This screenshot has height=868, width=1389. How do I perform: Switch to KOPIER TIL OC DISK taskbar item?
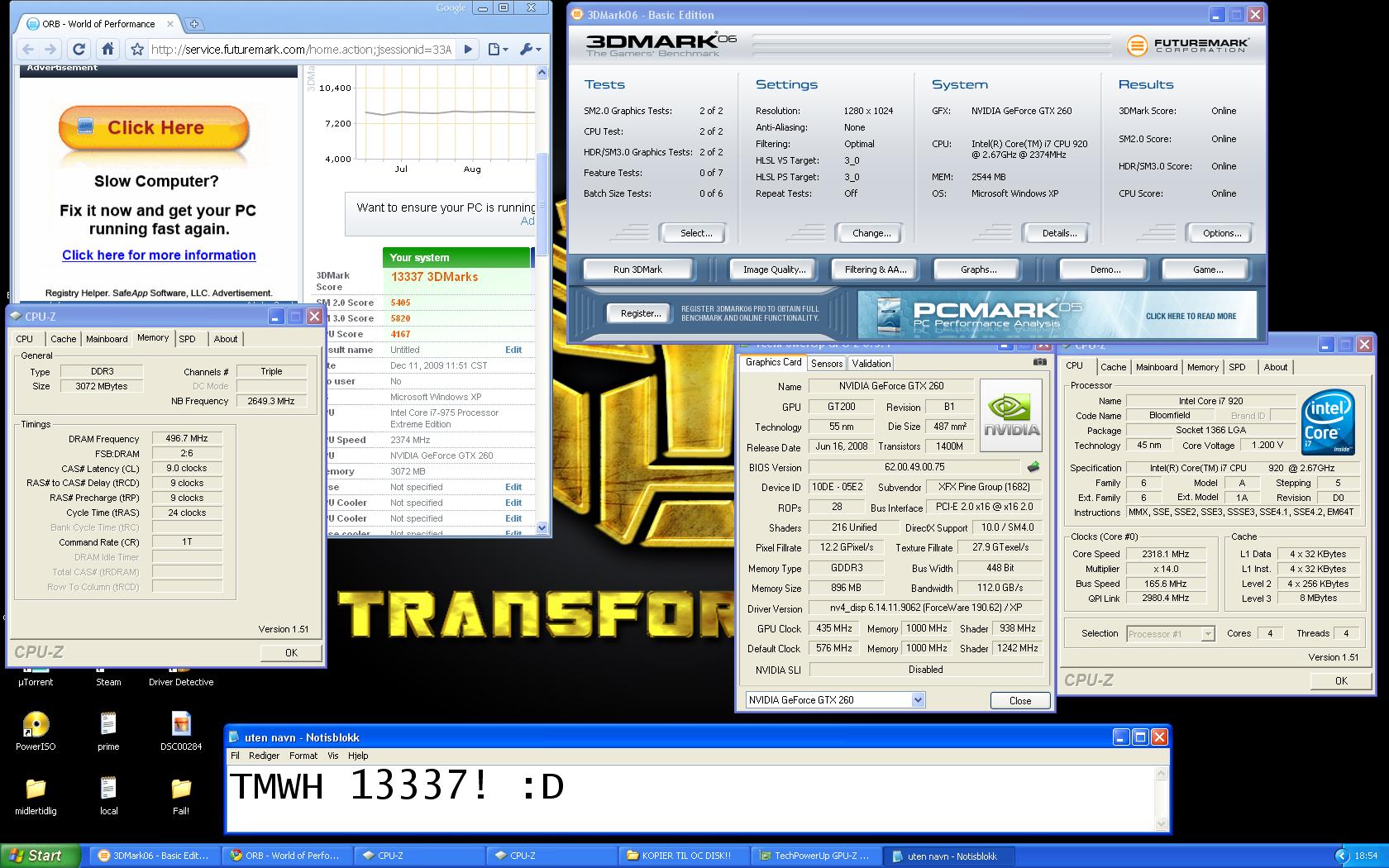[685, 856]
